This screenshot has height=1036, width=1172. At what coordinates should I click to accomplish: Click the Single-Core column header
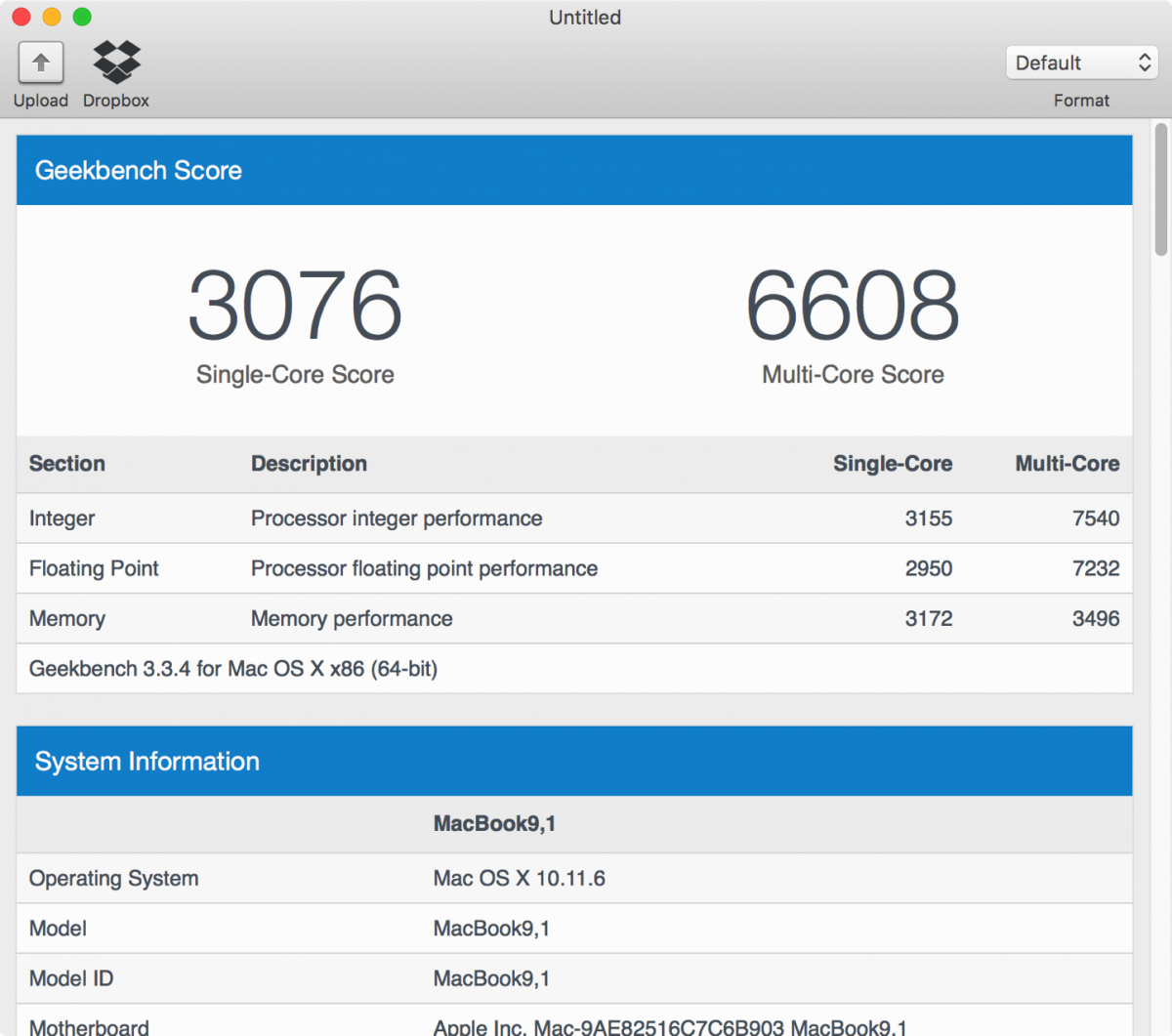coord(892,464)
